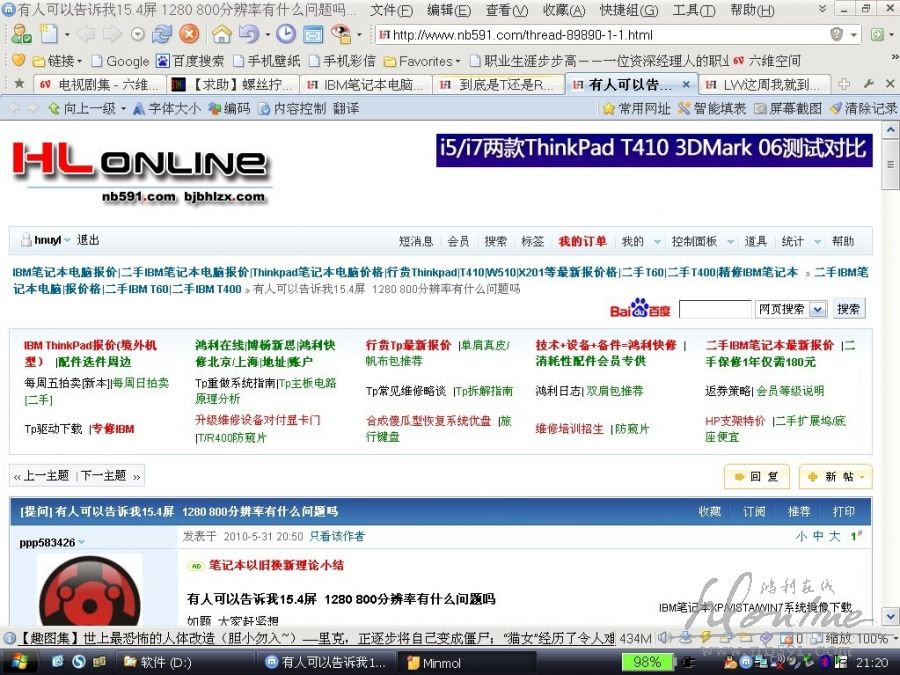Expand the Favorites bookmarks folder

421,61
